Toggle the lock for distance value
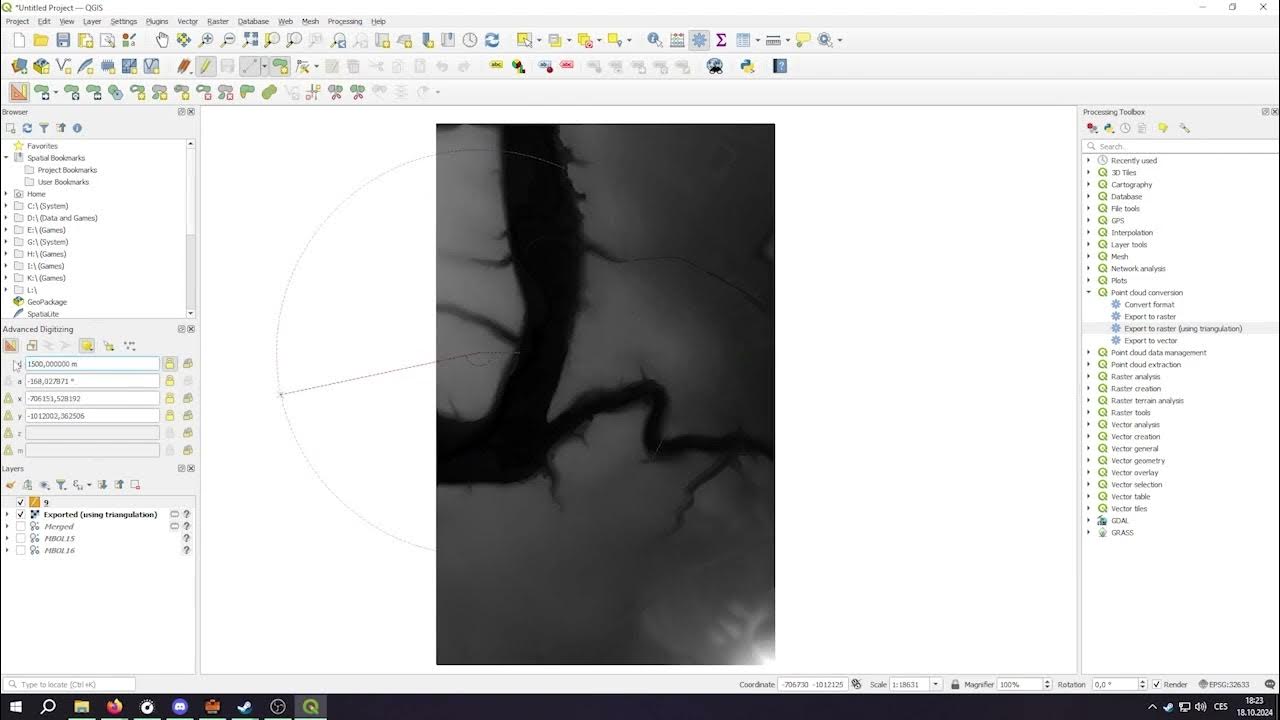The image size is (1280, 720). click(170, 364)
